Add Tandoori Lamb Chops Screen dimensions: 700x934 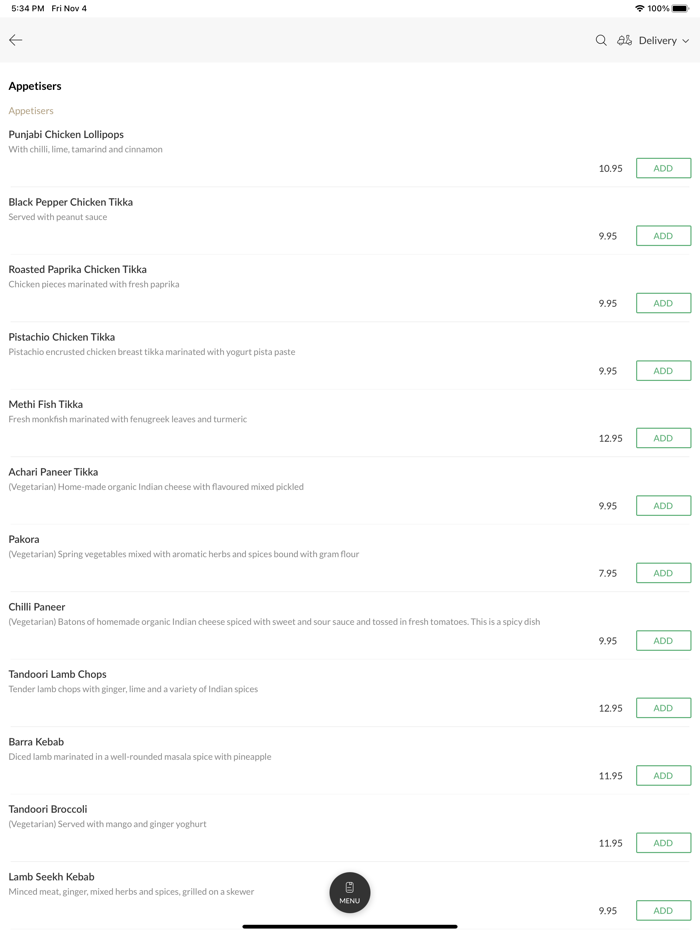pos(663,708)
